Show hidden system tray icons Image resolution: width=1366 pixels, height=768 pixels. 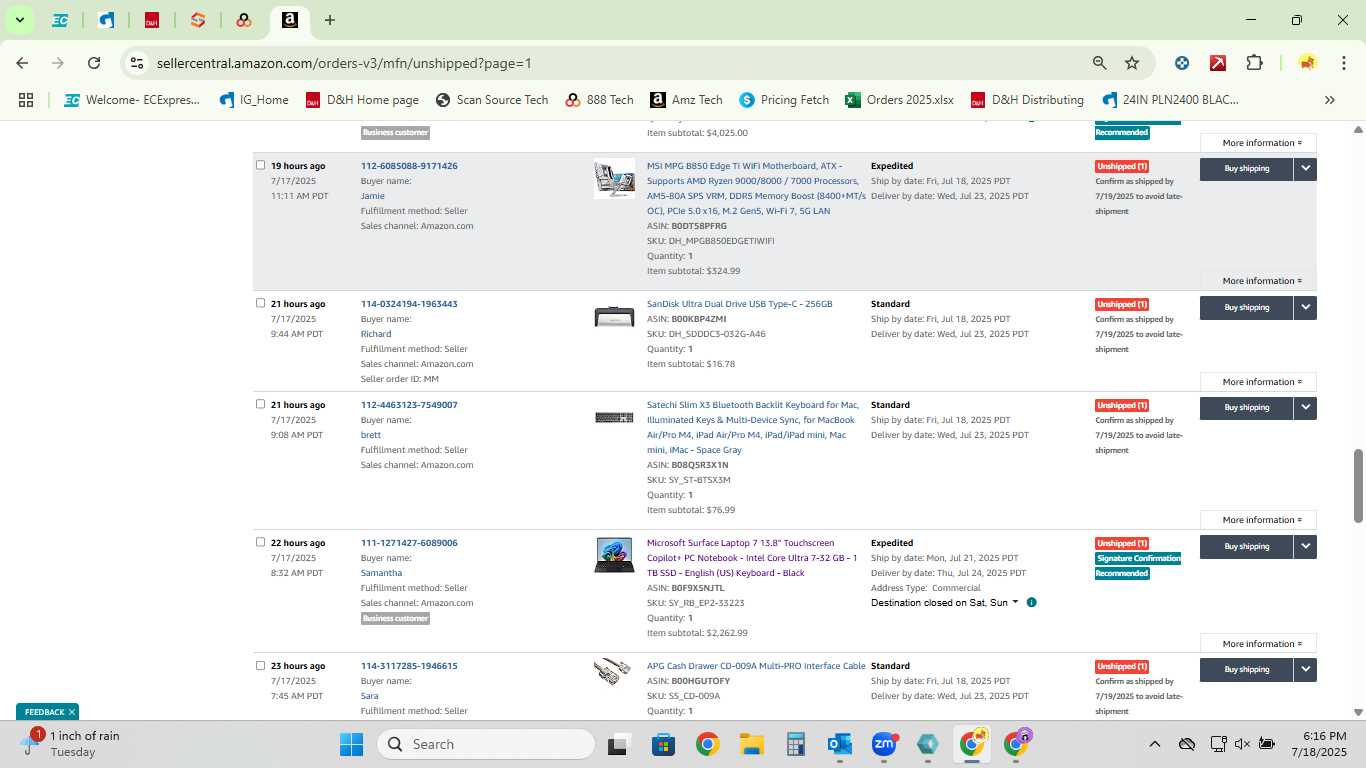pos(1154,744)
